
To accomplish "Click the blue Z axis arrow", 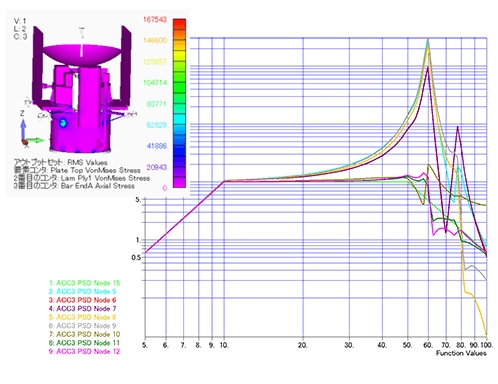I will pyautogui.click(x=23, y=128).
